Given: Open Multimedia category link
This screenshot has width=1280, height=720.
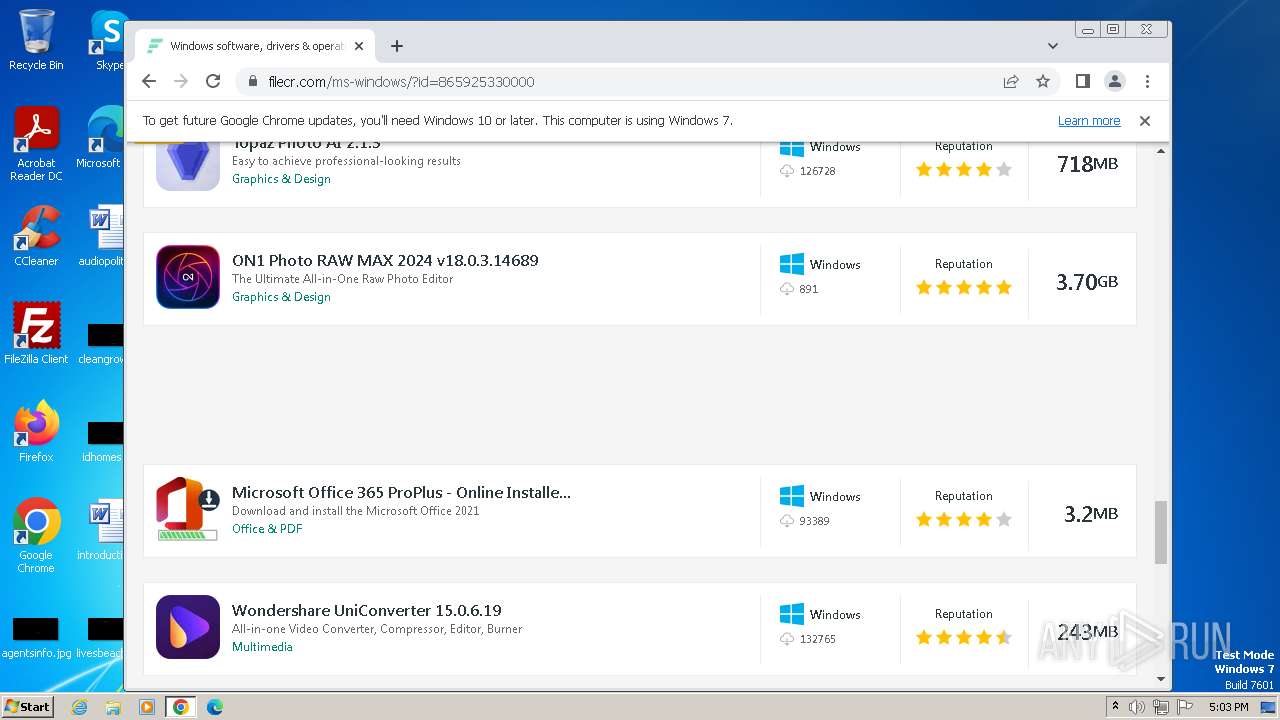Looking at the screenshot, I should tap(262, 647).
